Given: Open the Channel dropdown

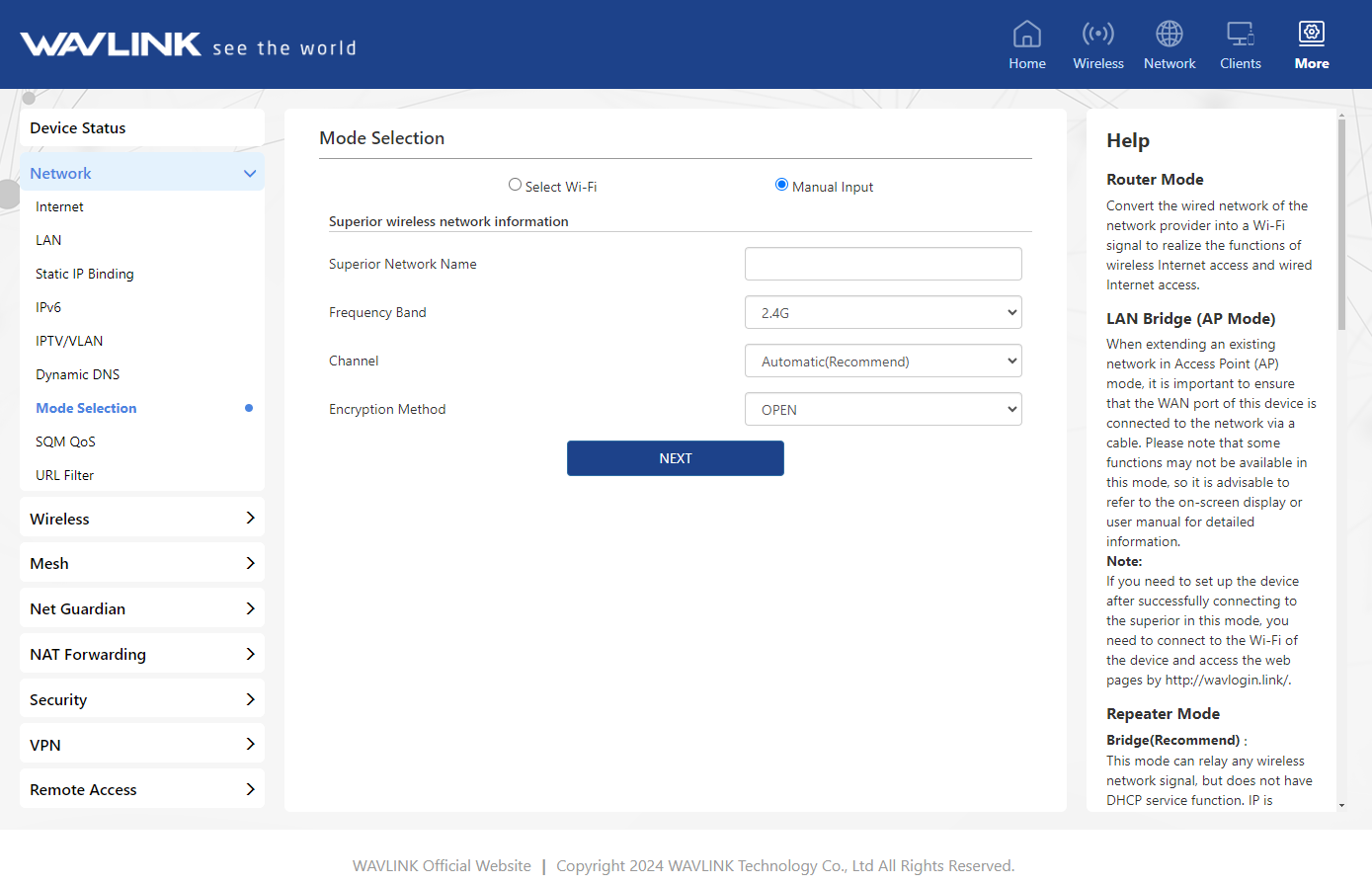Looking at the screenshot, I should click(x=882, y=362).
